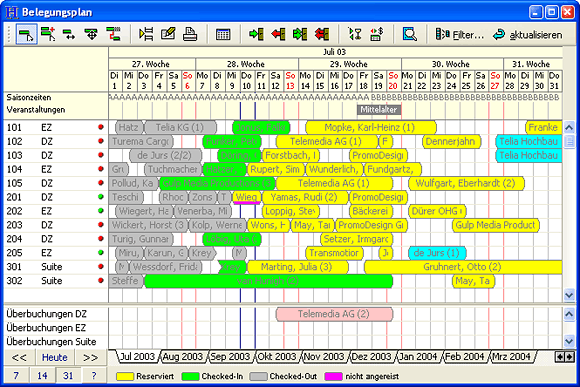Click the green arrow check-in icon
This screenshot has width=580, height=387.
(256, 34)
